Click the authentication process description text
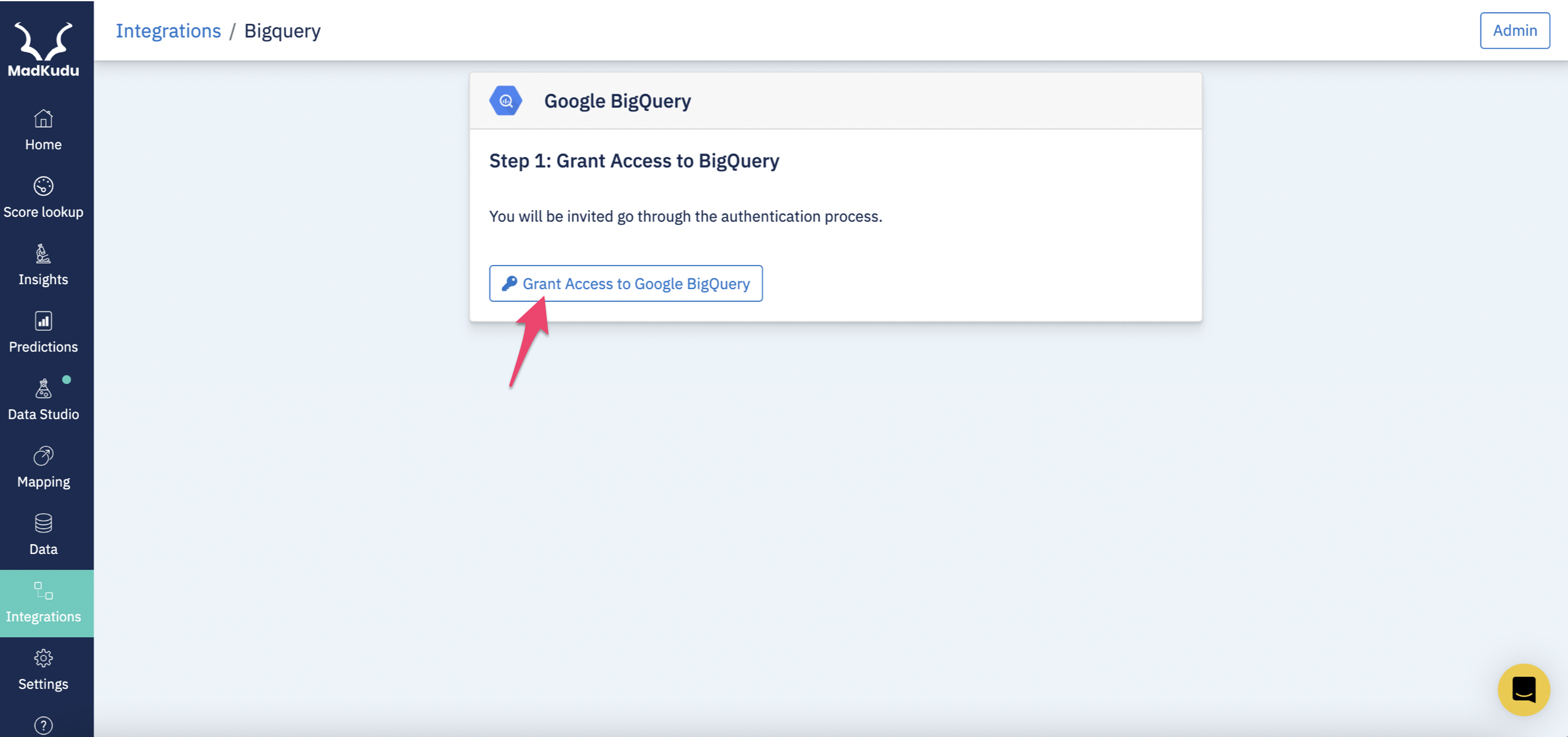The width and height of the screenshot is (1568, 737). point(685,216)
